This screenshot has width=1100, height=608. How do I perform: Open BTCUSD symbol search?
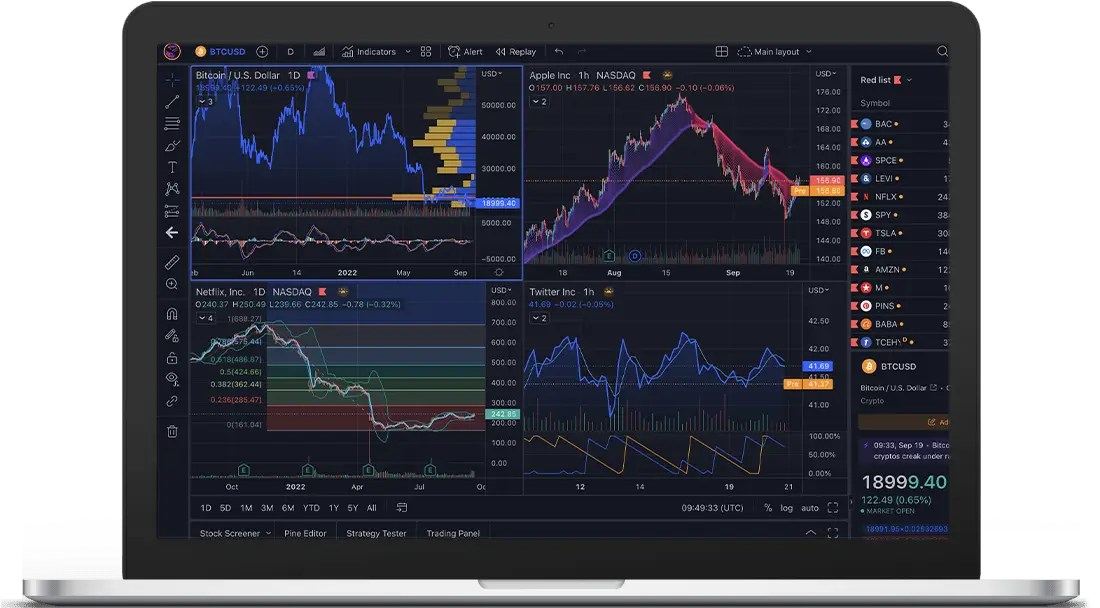[x=220, y=51]
